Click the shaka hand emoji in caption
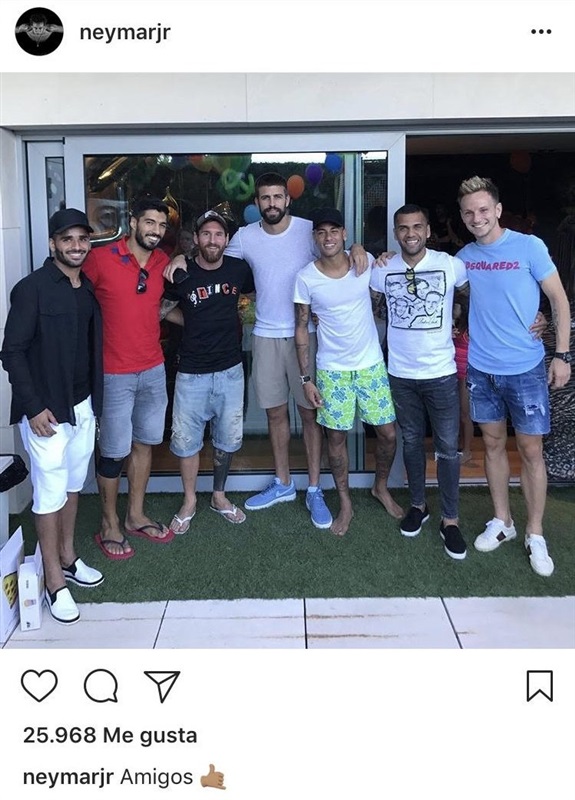Image resolution: width=575 pixels, height=800 pixels. point(213,778)
